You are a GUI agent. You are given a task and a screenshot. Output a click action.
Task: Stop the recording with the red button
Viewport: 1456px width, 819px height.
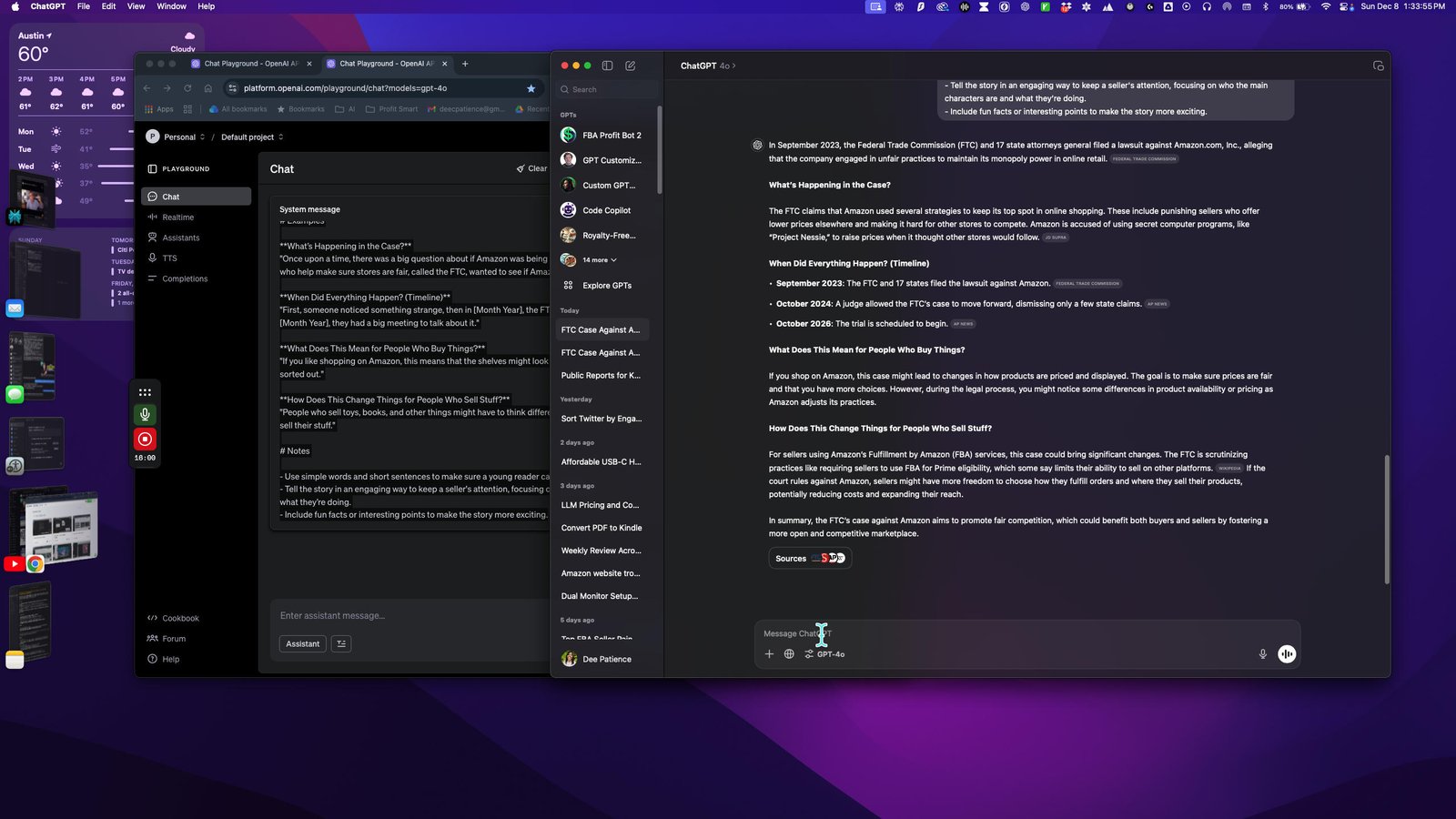(145, 439)
